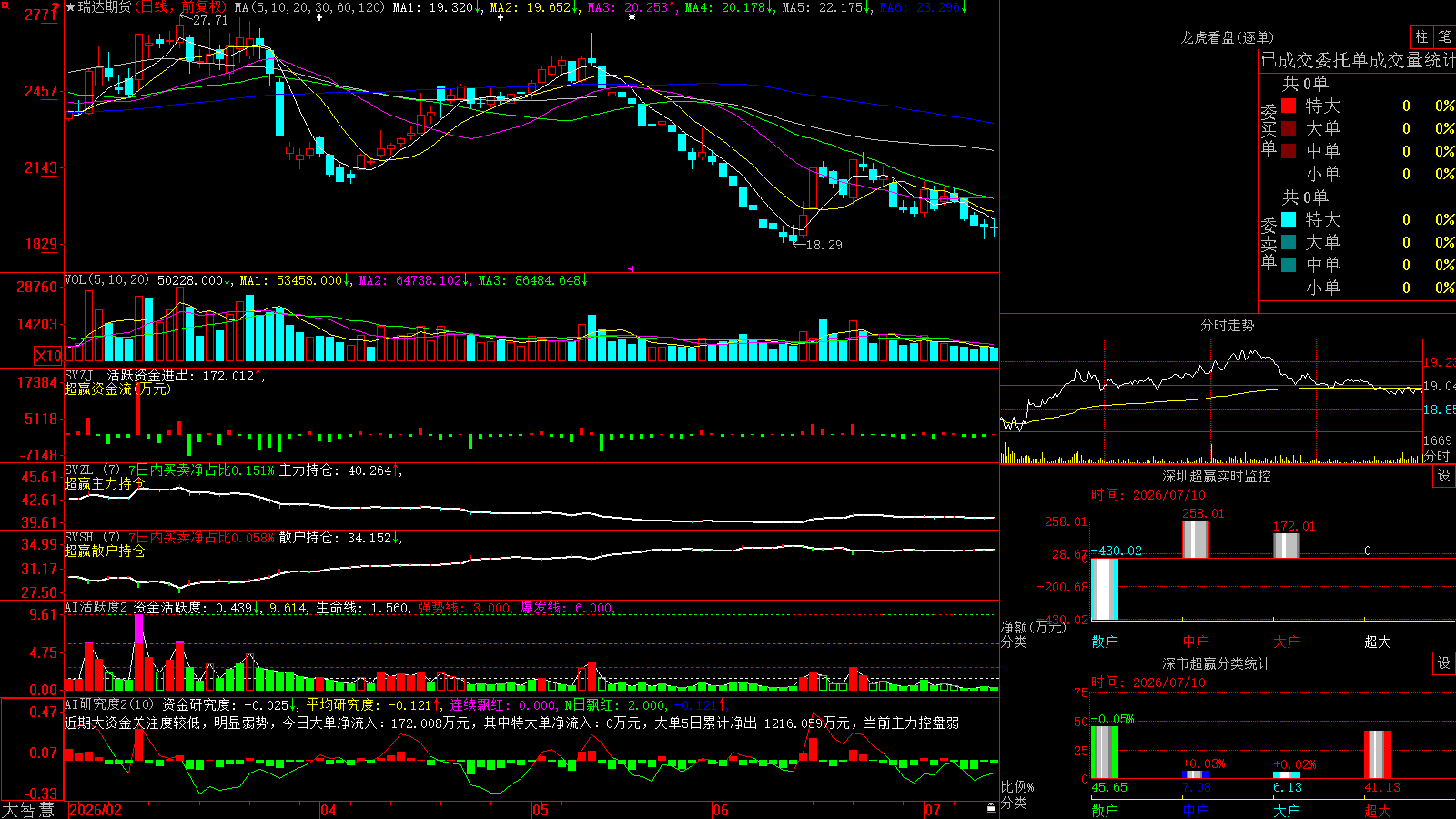Click the 散户持仓: 34.152 readout
Viewport: 1456px width, 819px height.
(340, 538)
